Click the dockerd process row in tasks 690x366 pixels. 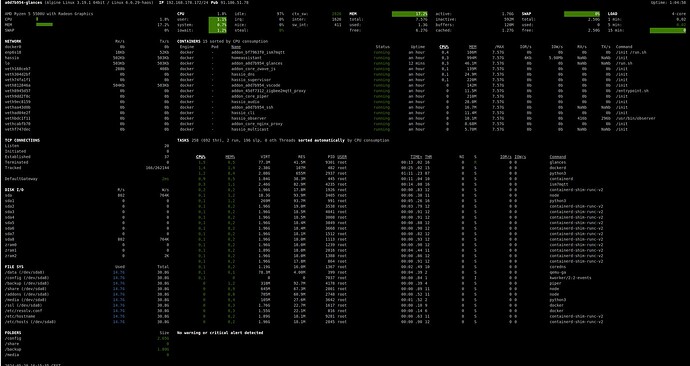(x=381, y=168)
